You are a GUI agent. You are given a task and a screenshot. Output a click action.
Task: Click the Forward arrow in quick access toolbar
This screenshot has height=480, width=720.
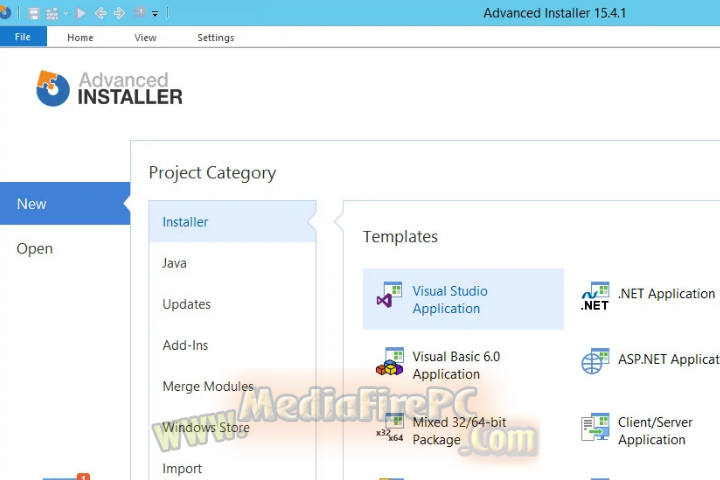pos(119,13)
